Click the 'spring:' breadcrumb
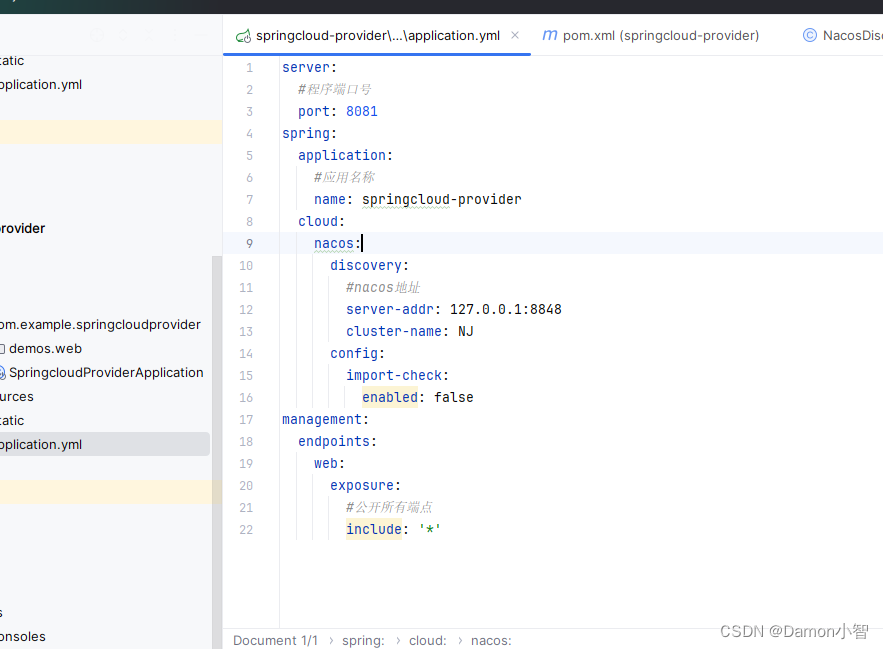 pyautogui.click(x=363, y=641)
